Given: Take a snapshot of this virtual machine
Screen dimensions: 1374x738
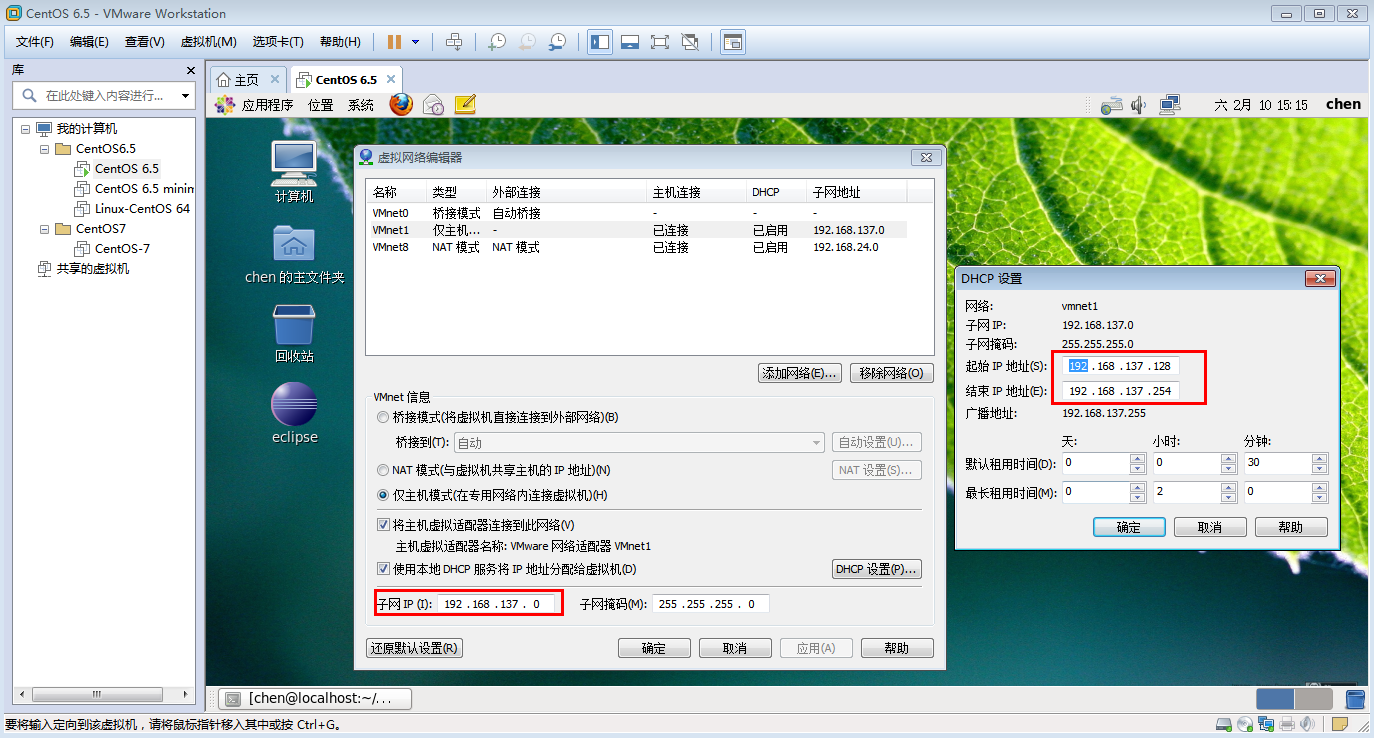Looking at the screenshot, I should coord(497,42).
